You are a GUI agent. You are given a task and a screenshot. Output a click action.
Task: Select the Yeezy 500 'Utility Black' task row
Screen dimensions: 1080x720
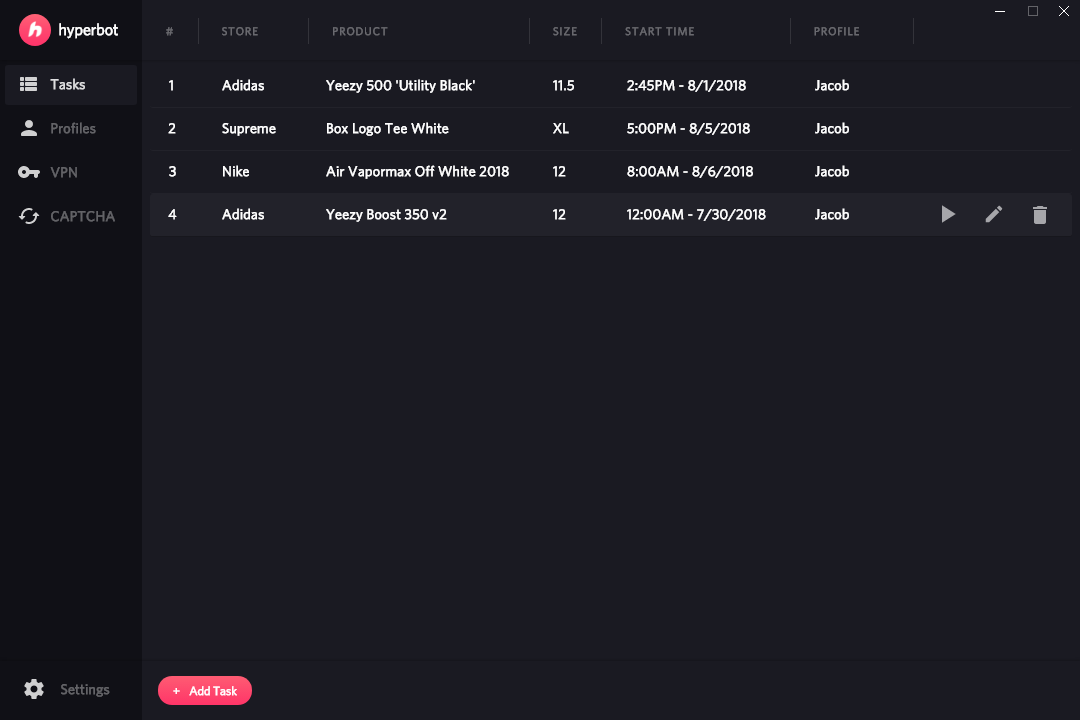[x=610, y=85]
